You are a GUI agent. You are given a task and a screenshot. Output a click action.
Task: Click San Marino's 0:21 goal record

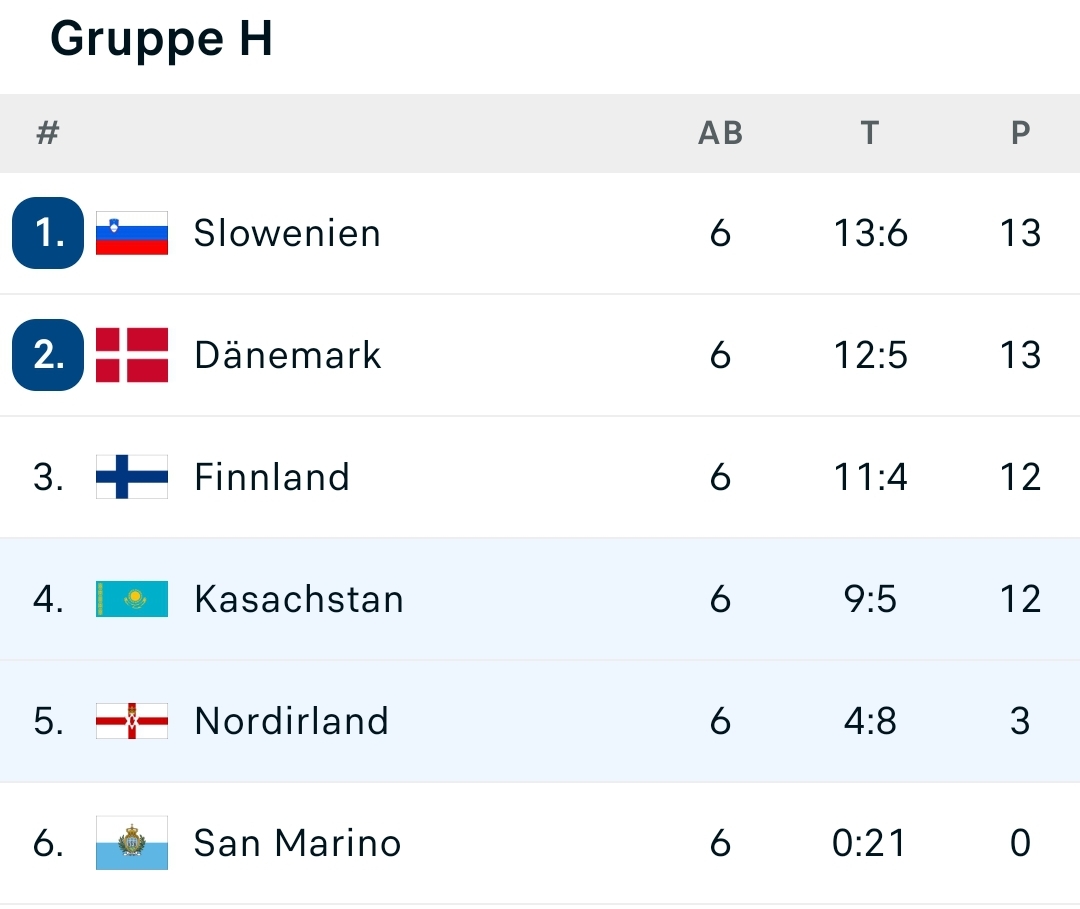[x=869, y=842]
